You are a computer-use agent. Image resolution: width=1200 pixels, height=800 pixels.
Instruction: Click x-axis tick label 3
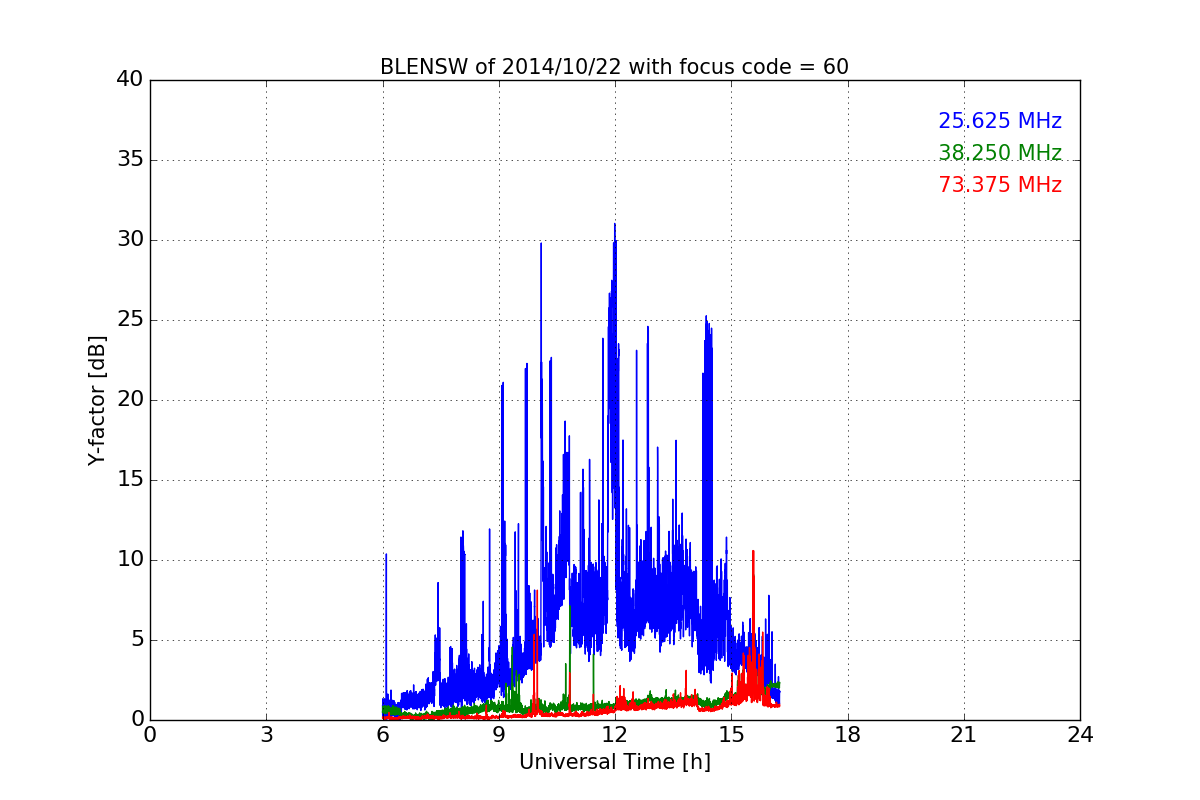click(266, 735)
